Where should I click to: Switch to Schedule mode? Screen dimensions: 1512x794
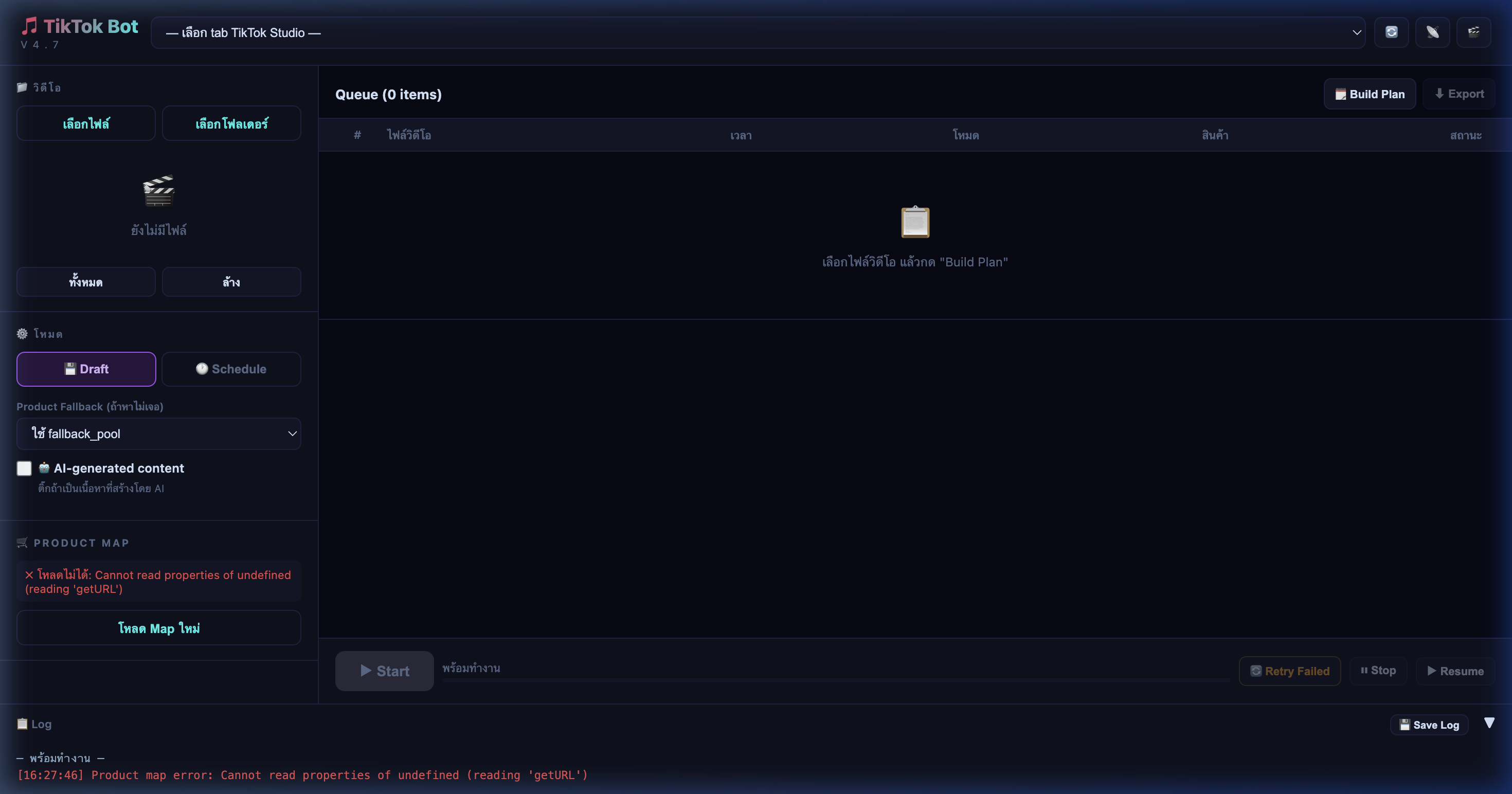231,369
